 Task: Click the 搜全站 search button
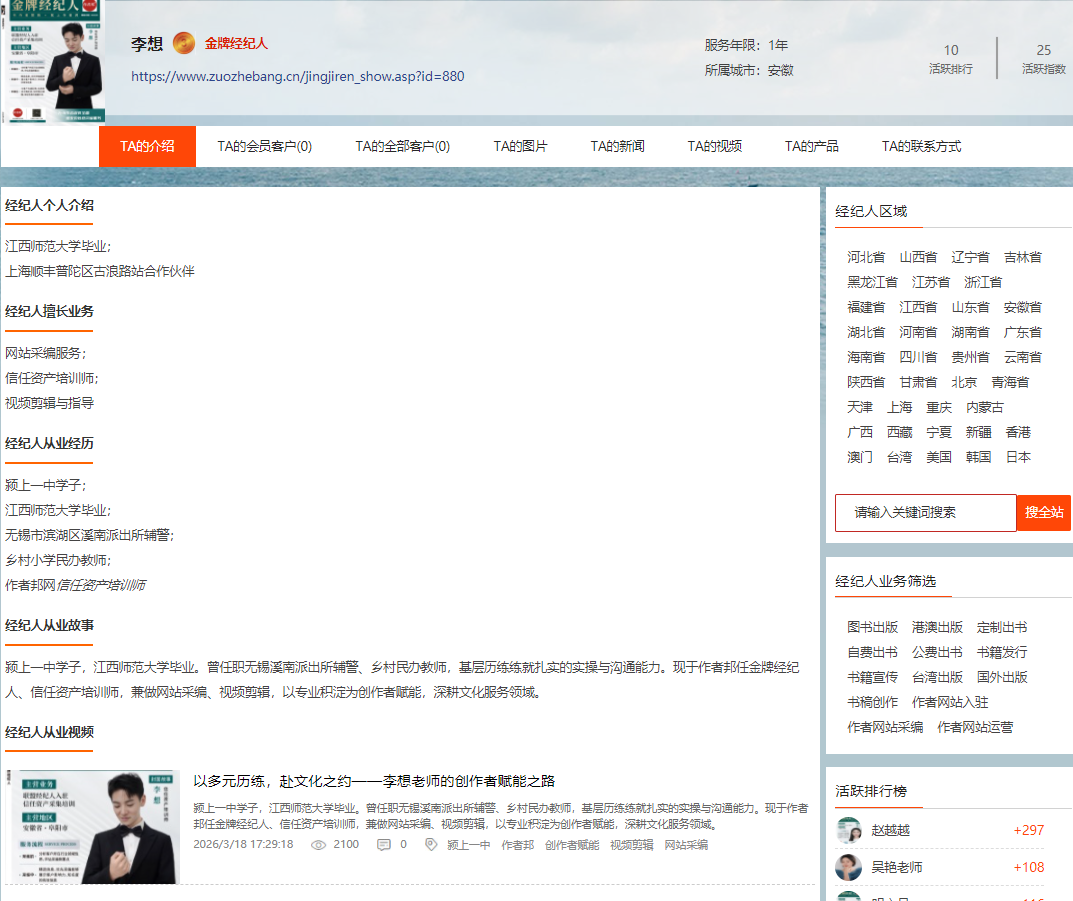pos(1044,512)
